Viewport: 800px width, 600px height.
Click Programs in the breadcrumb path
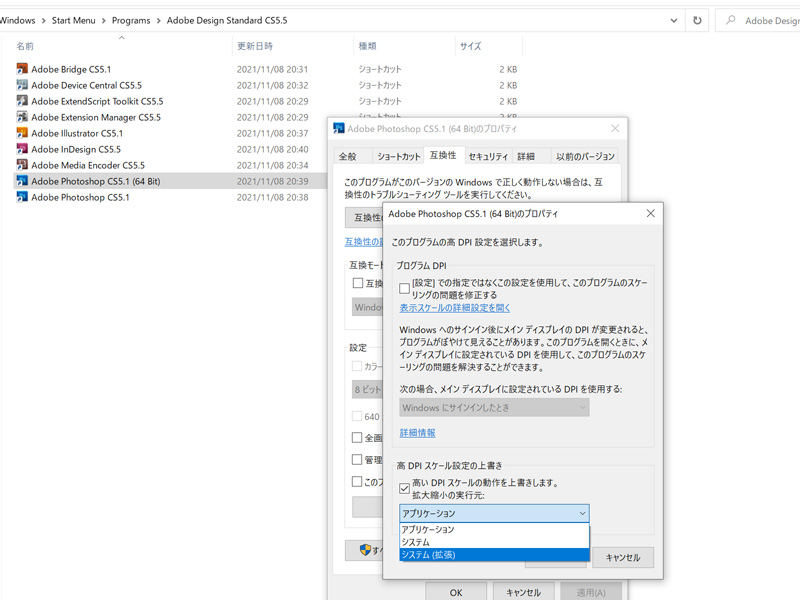[x=131, y=20]
